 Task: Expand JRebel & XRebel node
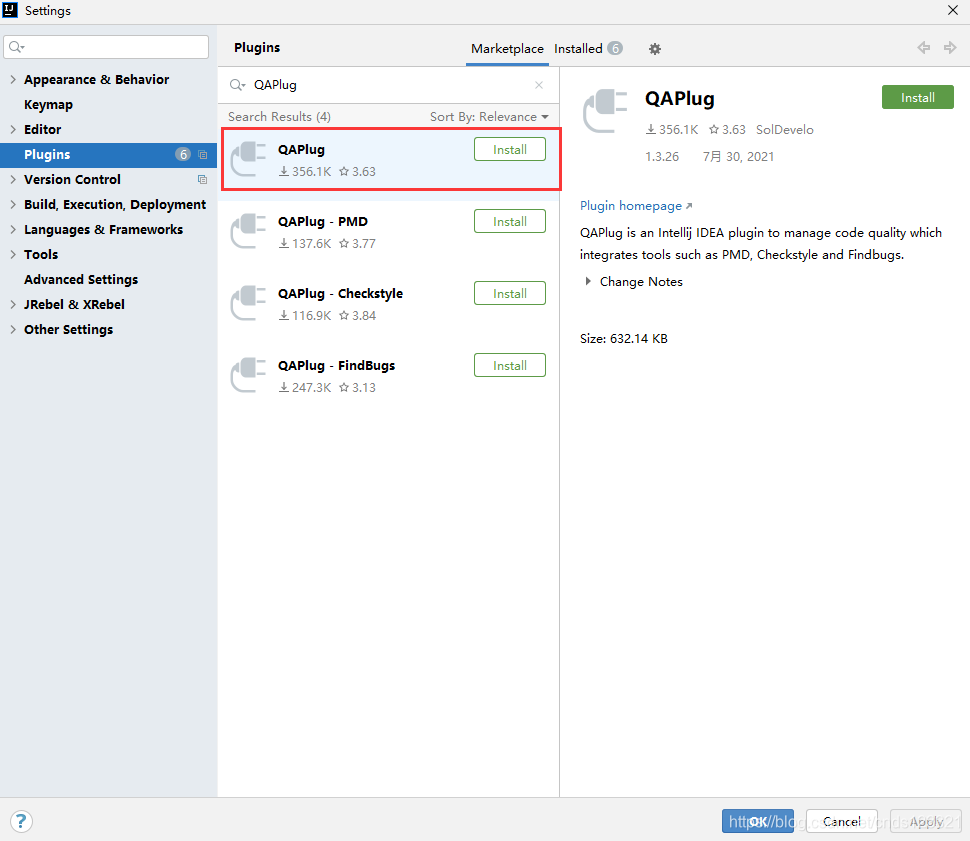pos(13,304)
